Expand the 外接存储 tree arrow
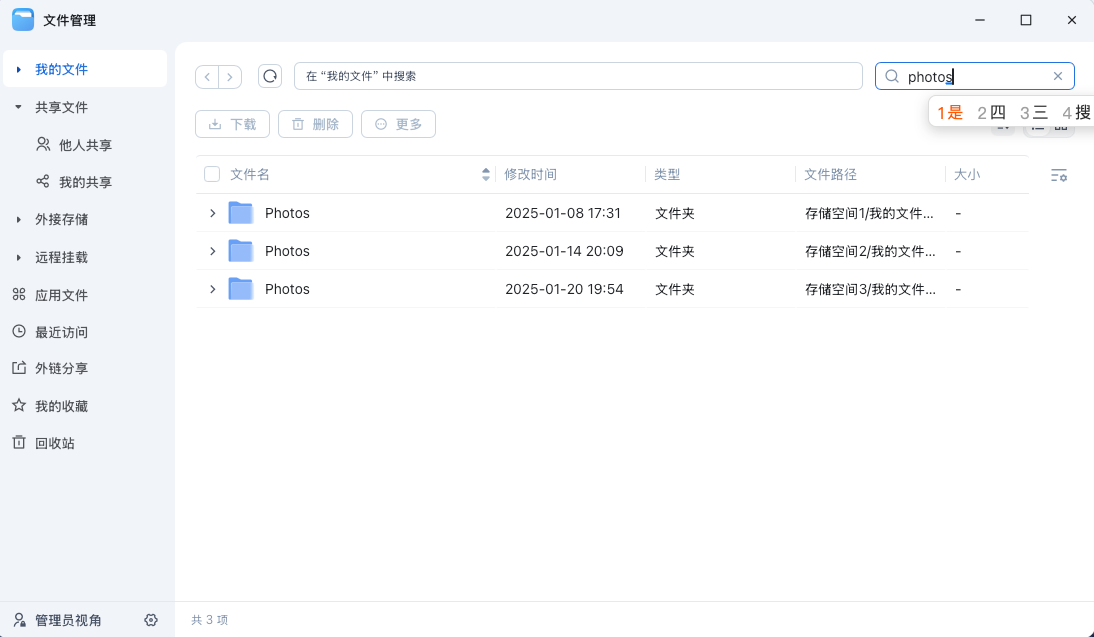 [x=19, y=220]
